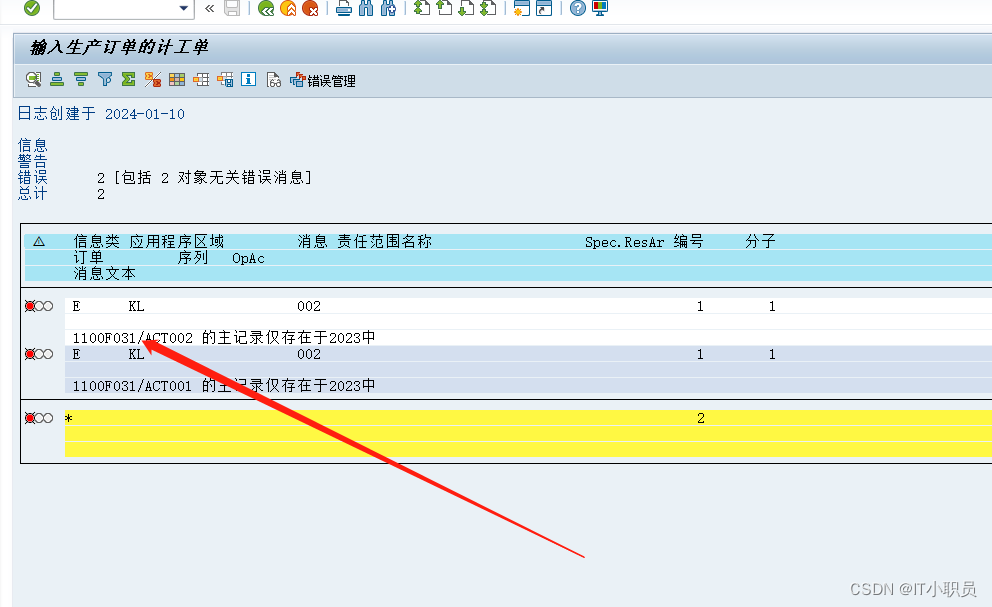Viewport: 992px width, 607px height.
Task: Select message text 1100F031/ACT002 的主记录仅存在于2023中
Action: click(x=224, y=338)
